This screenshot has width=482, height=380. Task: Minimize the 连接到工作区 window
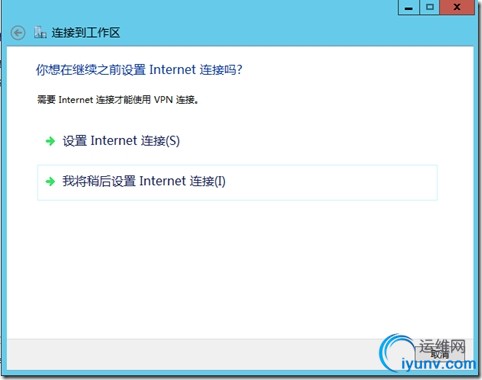coord(409,7)
